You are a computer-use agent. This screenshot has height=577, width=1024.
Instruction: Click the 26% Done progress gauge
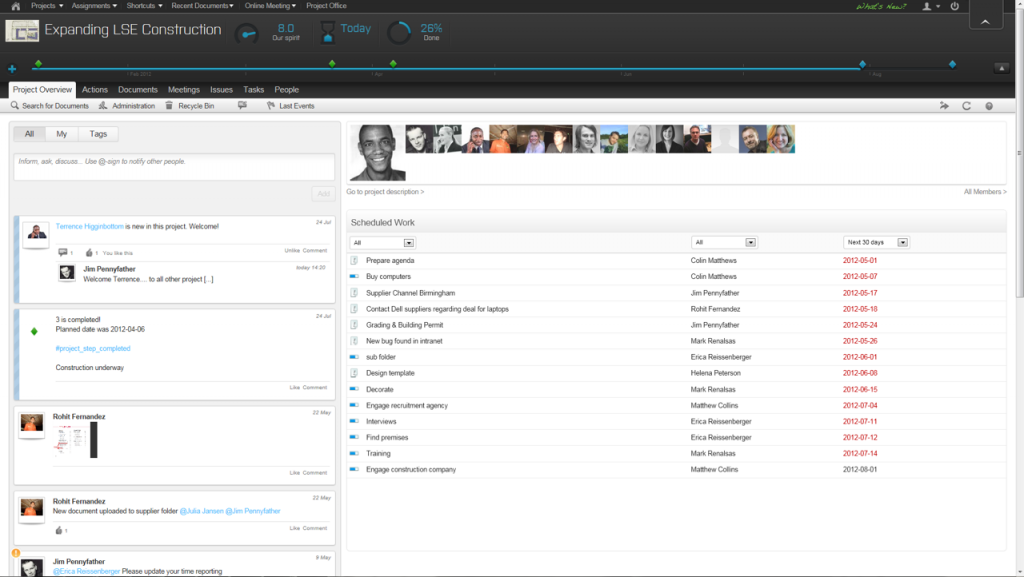click(399, 31)
